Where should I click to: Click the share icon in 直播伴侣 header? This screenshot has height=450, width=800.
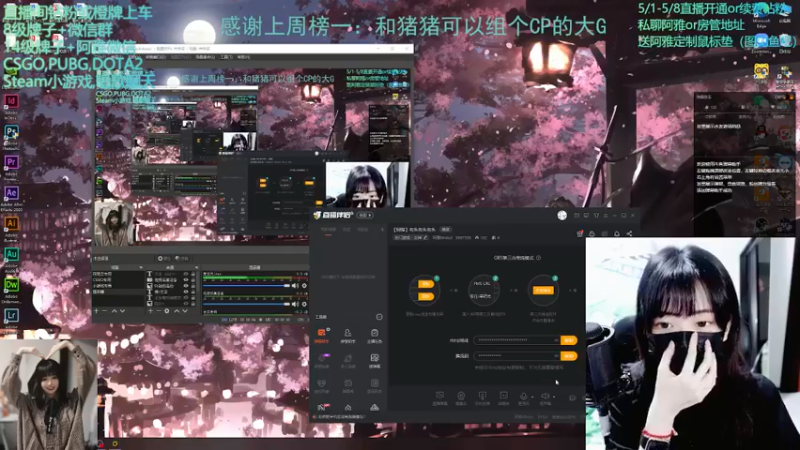click(x=629, y=234)
